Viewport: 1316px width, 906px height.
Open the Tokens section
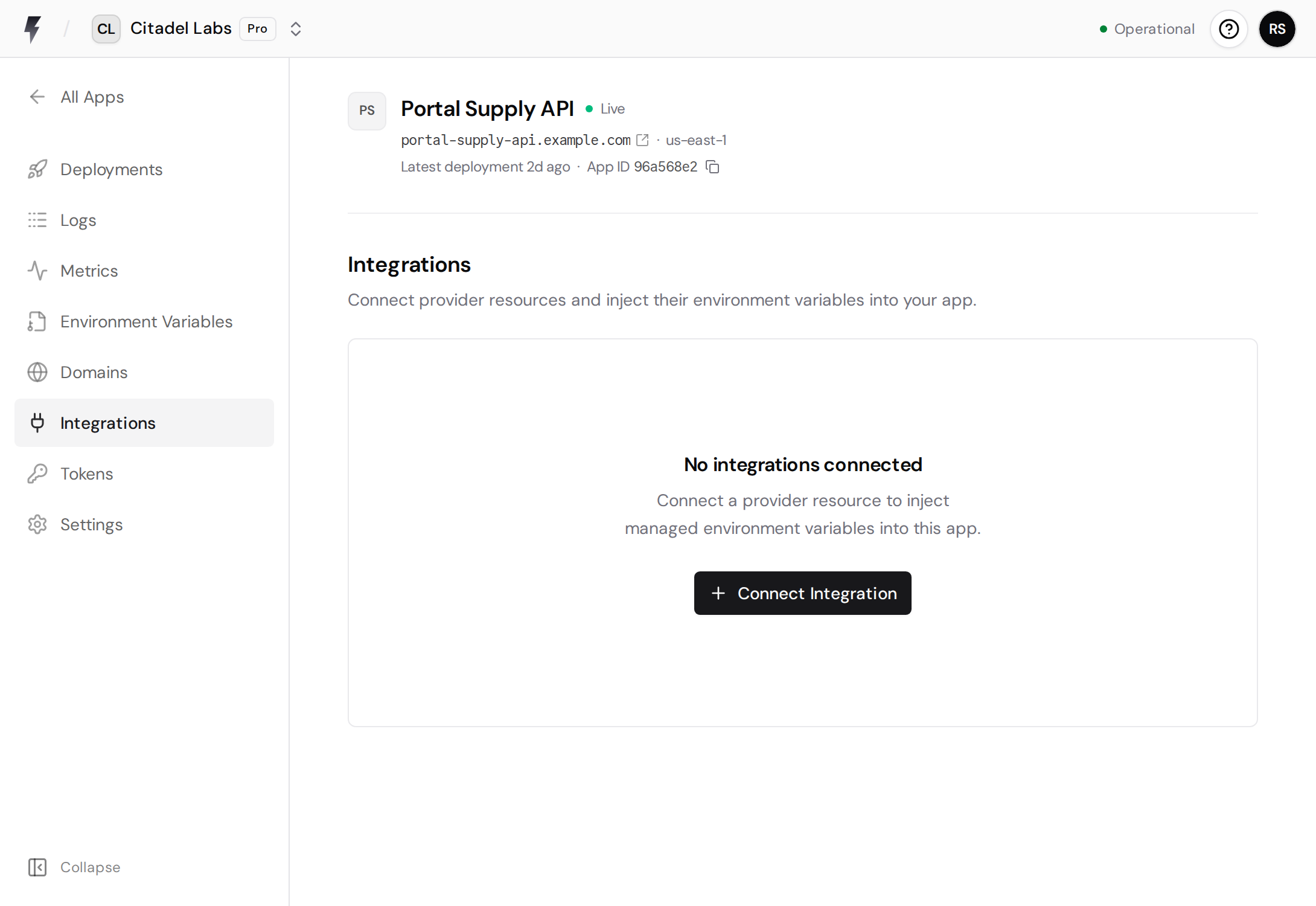pos(144,474)
